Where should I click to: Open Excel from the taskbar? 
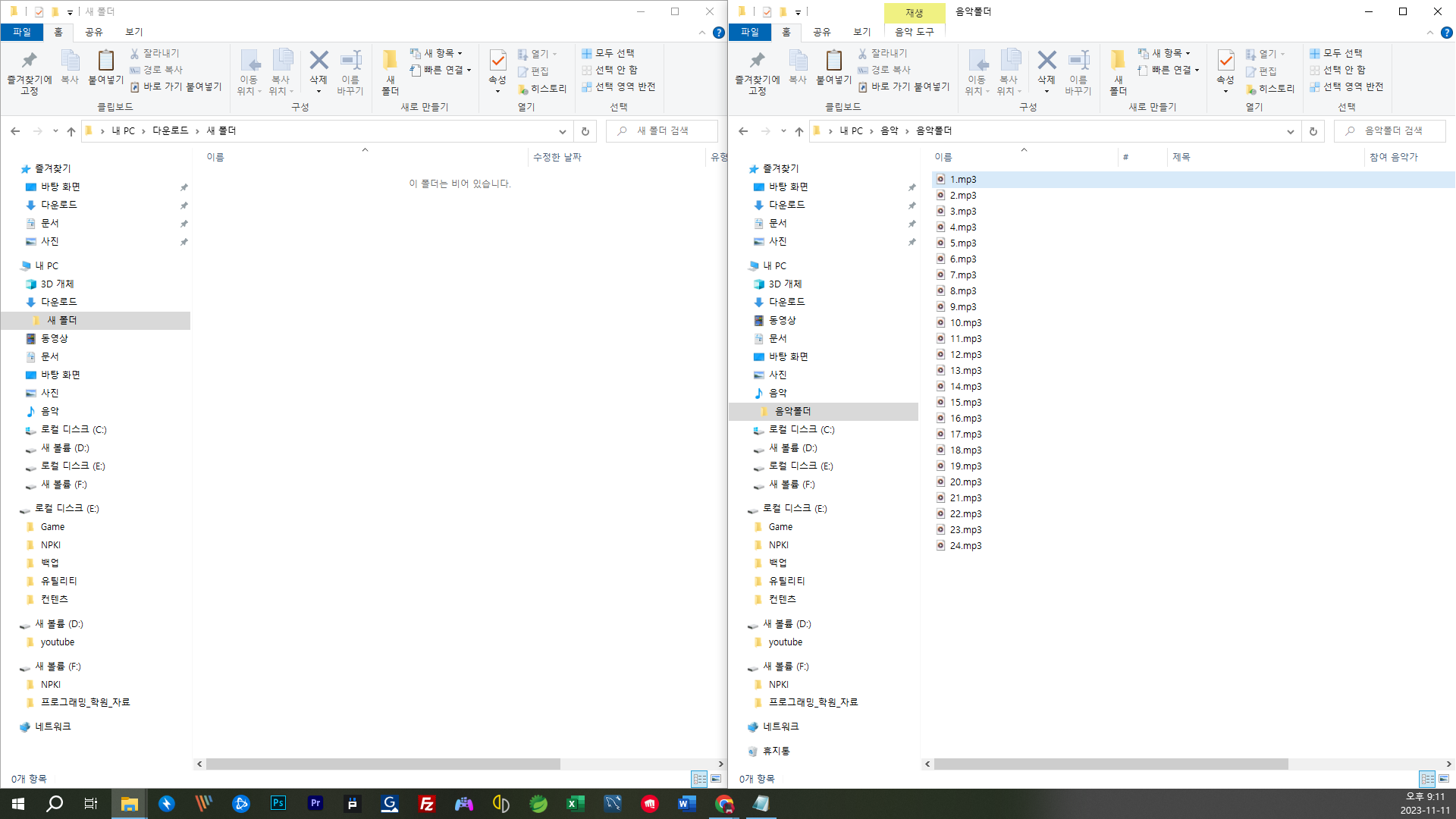(x=574, y=804)
